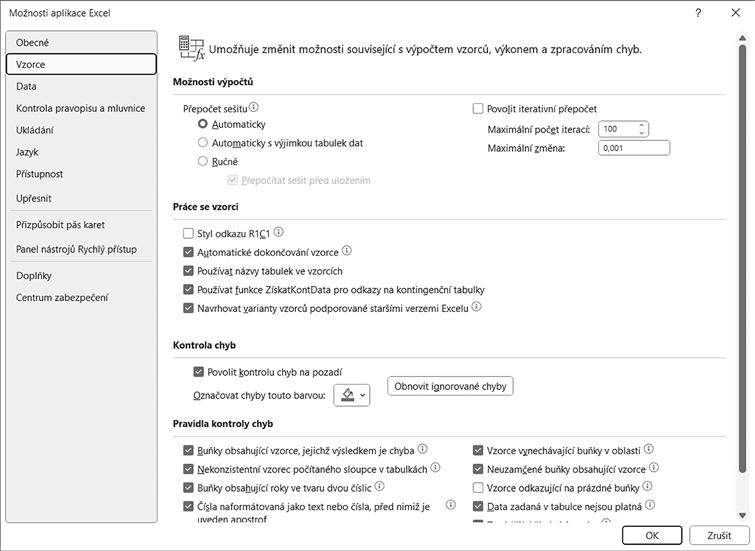Enable the Povolit iterativní přepočet checkbox
The width and height of the screenshot is (755, 551).
pyautogui.click(x=478, y=109)
